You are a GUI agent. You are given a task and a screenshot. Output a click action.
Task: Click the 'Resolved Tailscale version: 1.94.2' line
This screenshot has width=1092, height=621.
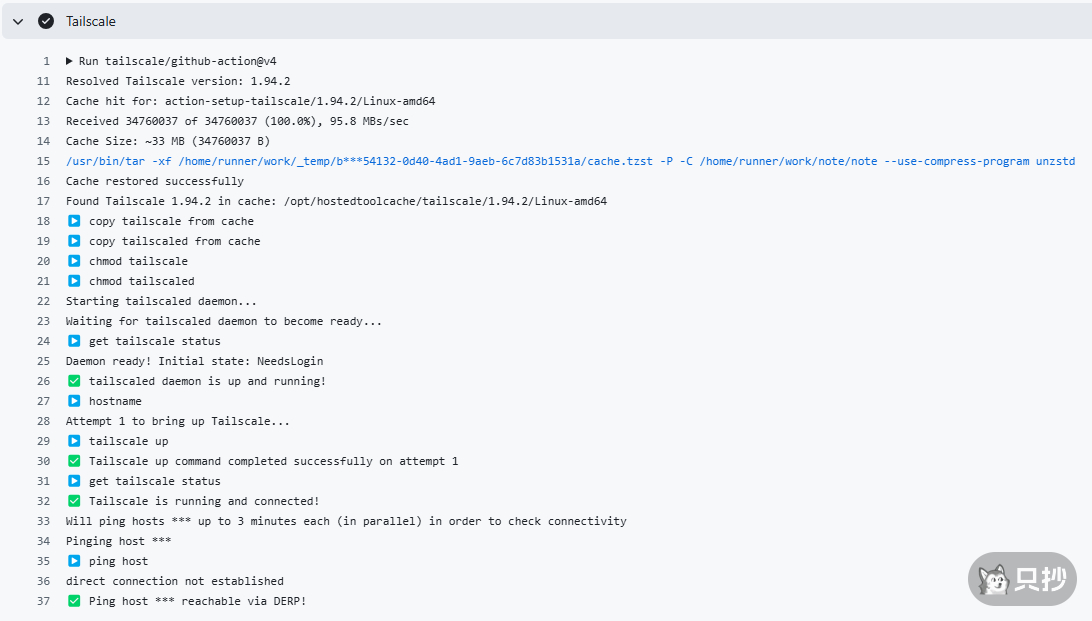click(x=178, y=81)
